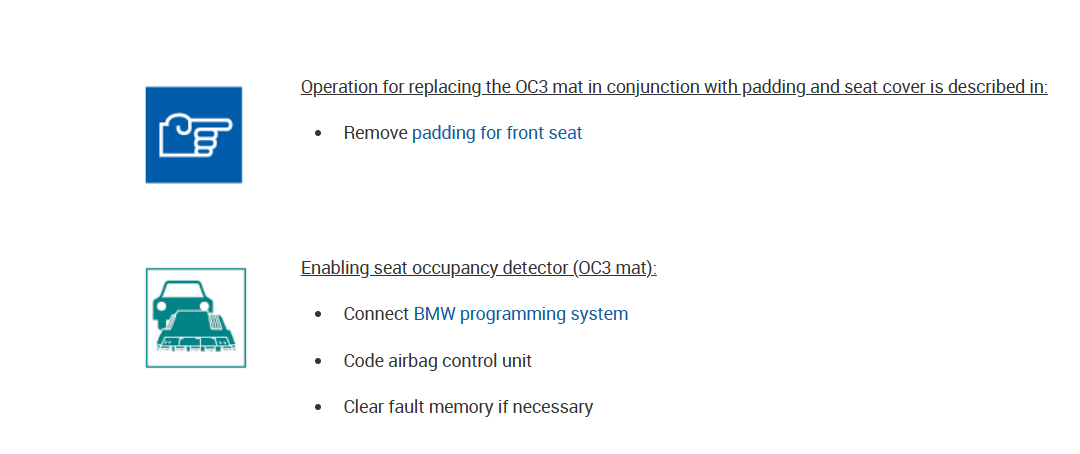
Task: Click the teal car programming icon
Action: pyautogui.click(x=196, y=317)
